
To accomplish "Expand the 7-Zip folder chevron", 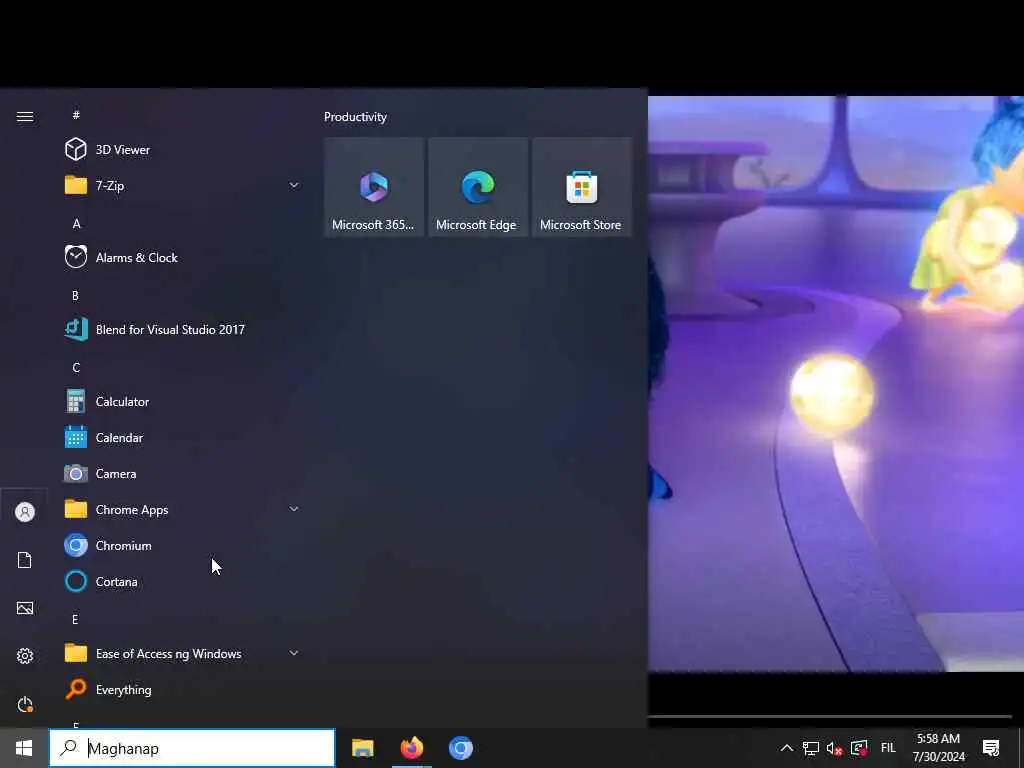I will tap(294, 185).
